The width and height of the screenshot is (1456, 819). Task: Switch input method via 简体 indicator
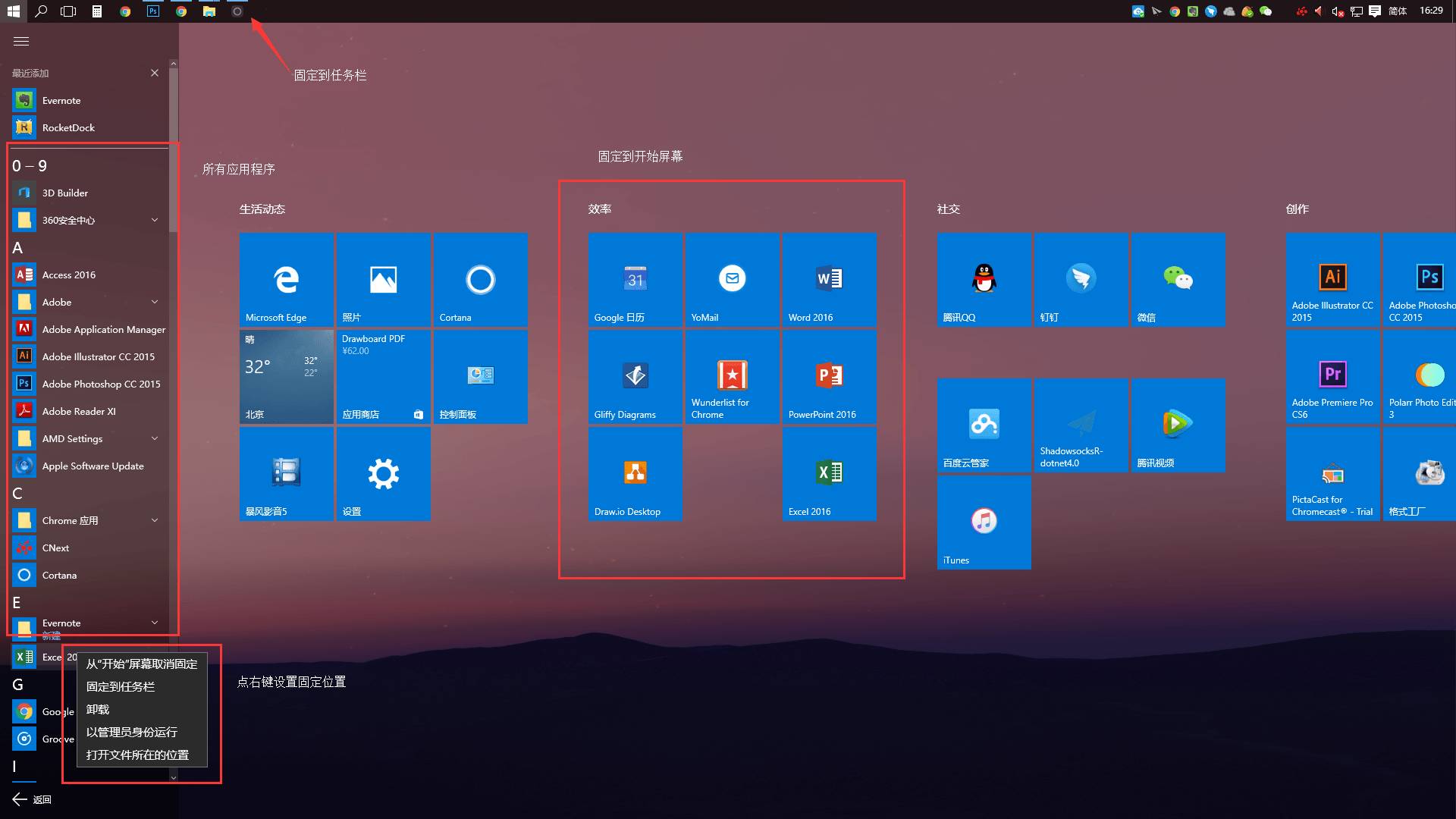coord(1398,11)
